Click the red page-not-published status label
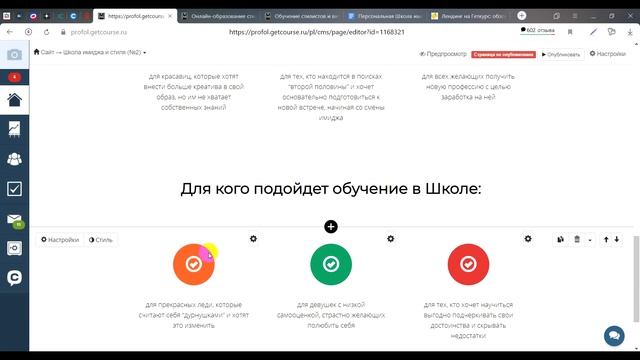The width and height of the screenshot is (640, 360). point(503,54)
